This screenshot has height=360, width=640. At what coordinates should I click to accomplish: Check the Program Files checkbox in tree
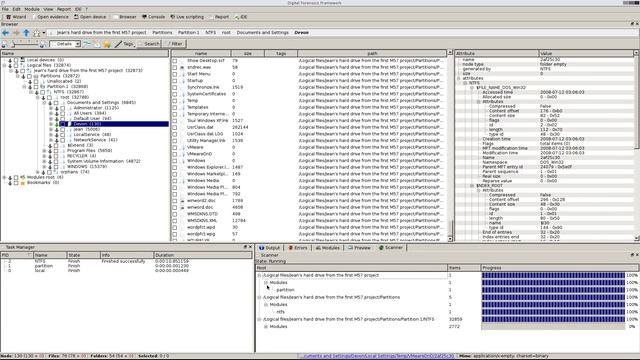56,151
